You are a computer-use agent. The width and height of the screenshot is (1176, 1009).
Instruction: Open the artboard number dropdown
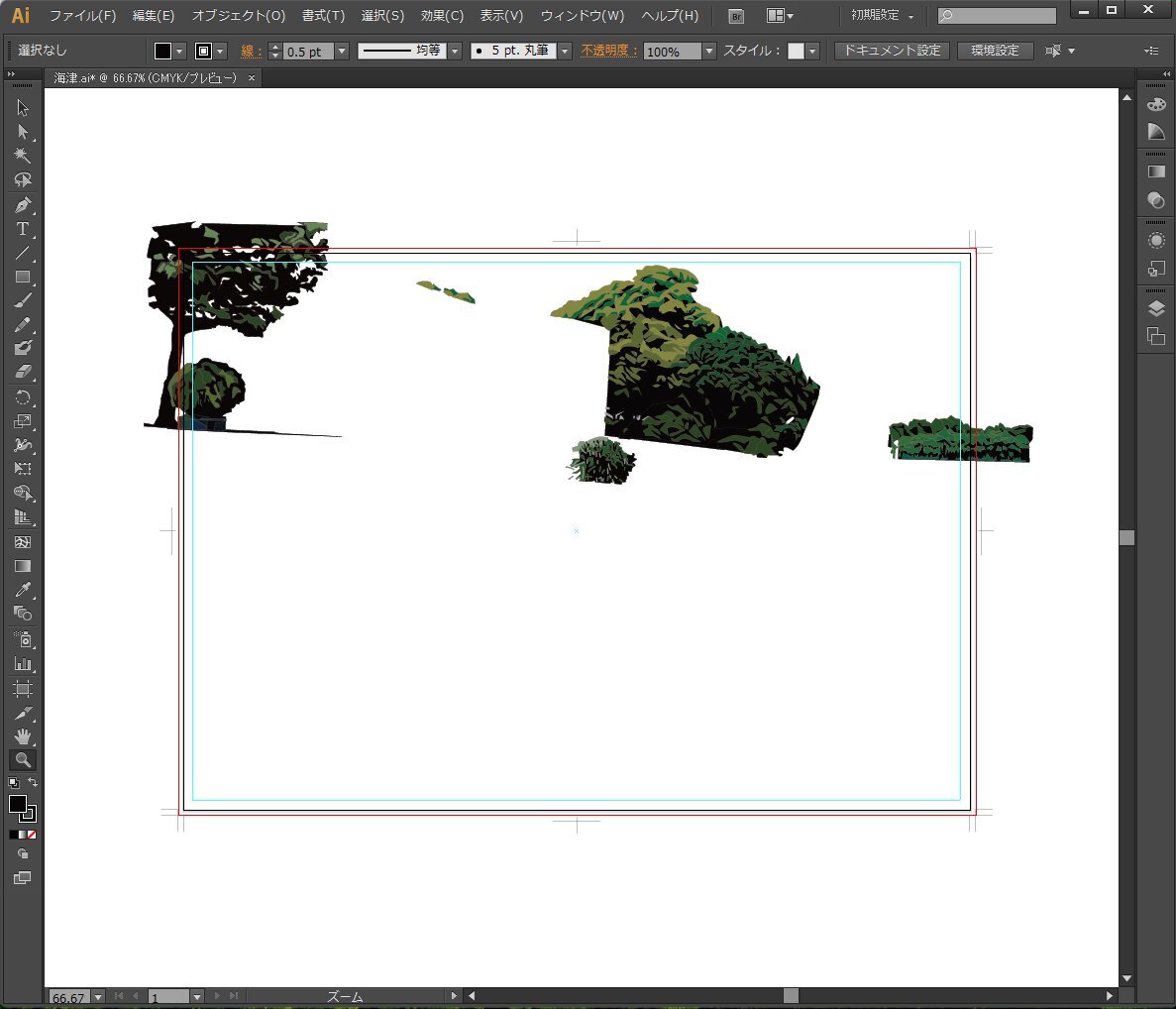(196, 997)
